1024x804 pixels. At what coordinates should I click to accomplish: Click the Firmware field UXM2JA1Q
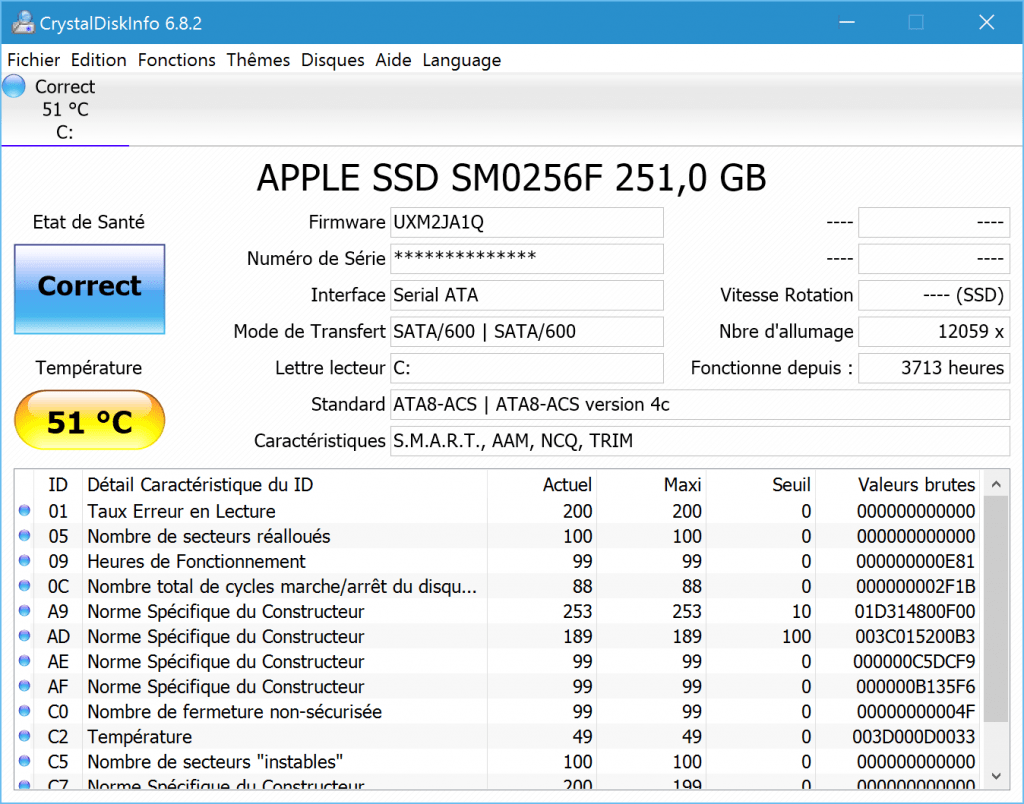click(x=526, y=223)
